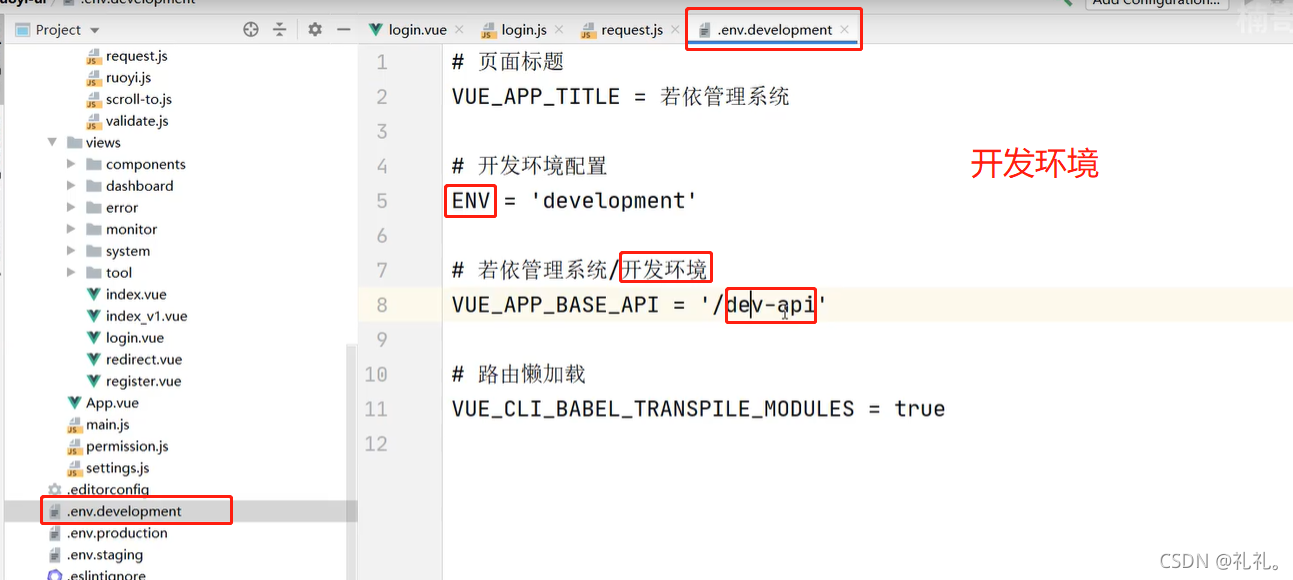
Task: Collapse the views folder
Action: pos(52,143)
